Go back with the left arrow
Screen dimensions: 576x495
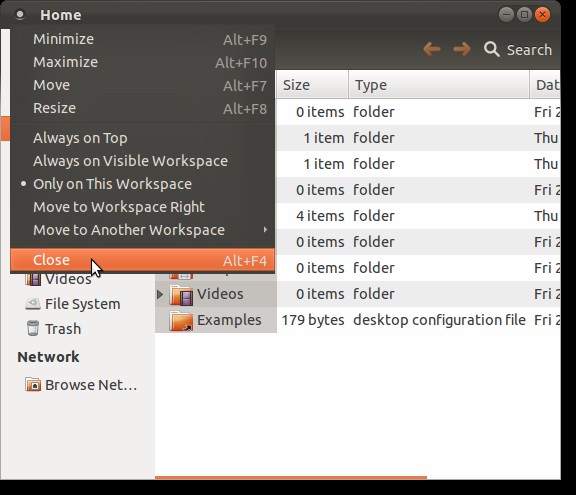pos(432,49)
